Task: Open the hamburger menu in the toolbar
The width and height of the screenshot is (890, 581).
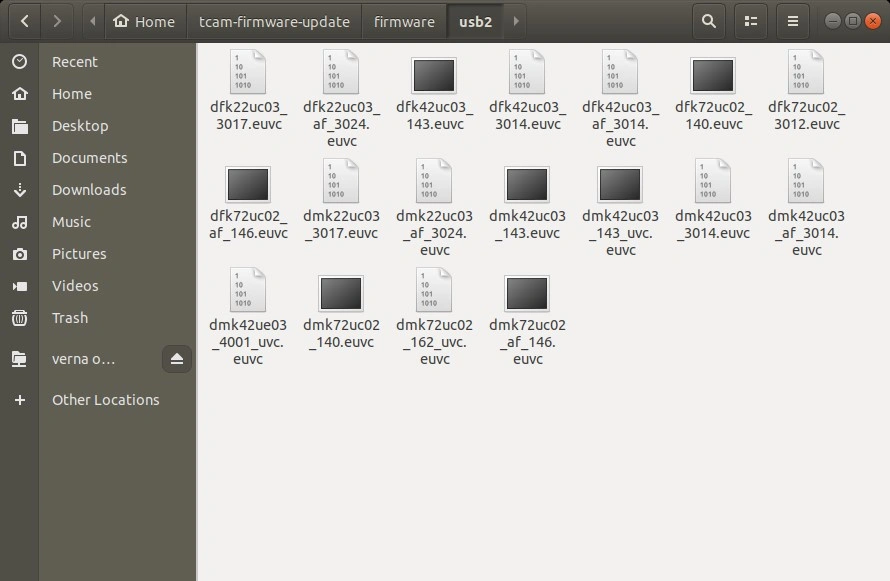Action: [x=793, y=21]
